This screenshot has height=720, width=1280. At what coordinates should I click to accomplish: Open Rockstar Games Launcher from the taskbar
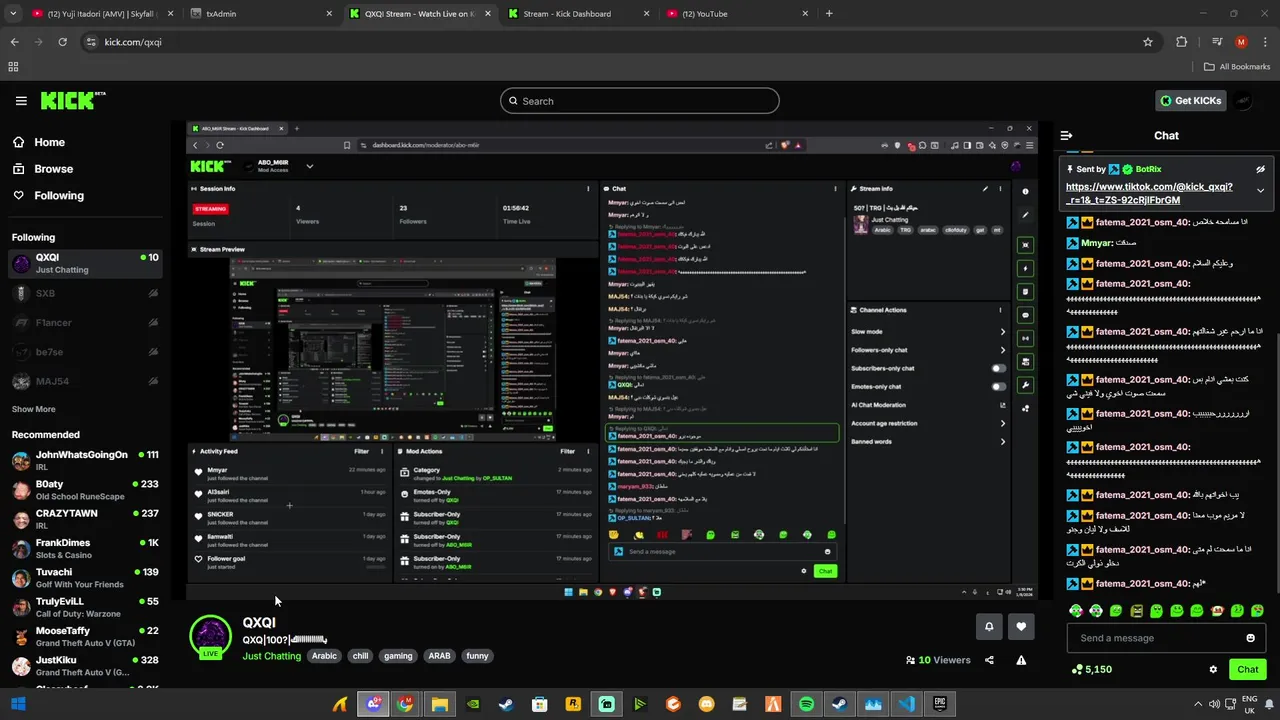tap(573, 704)
